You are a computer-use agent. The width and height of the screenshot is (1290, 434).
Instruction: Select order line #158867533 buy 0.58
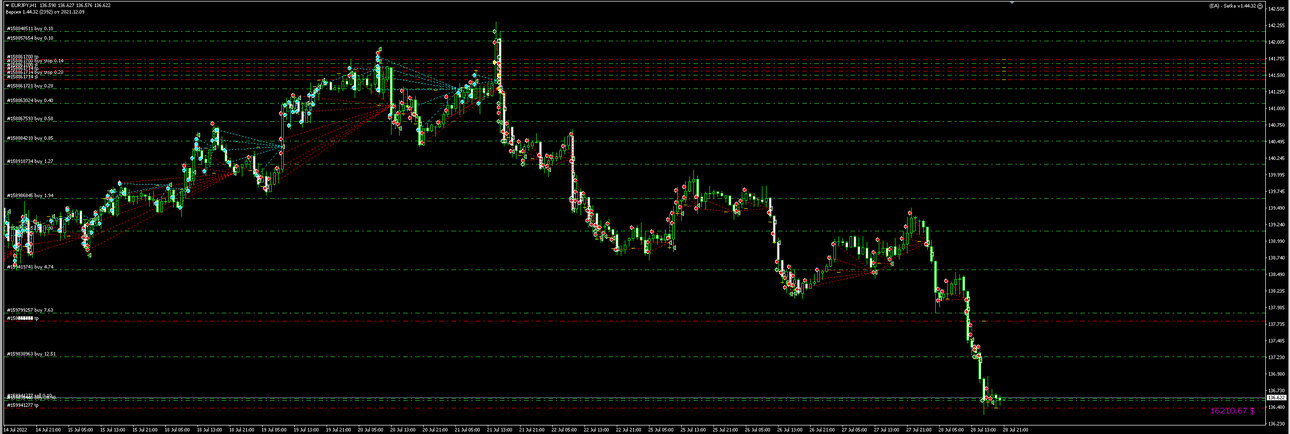click(30, 118)
